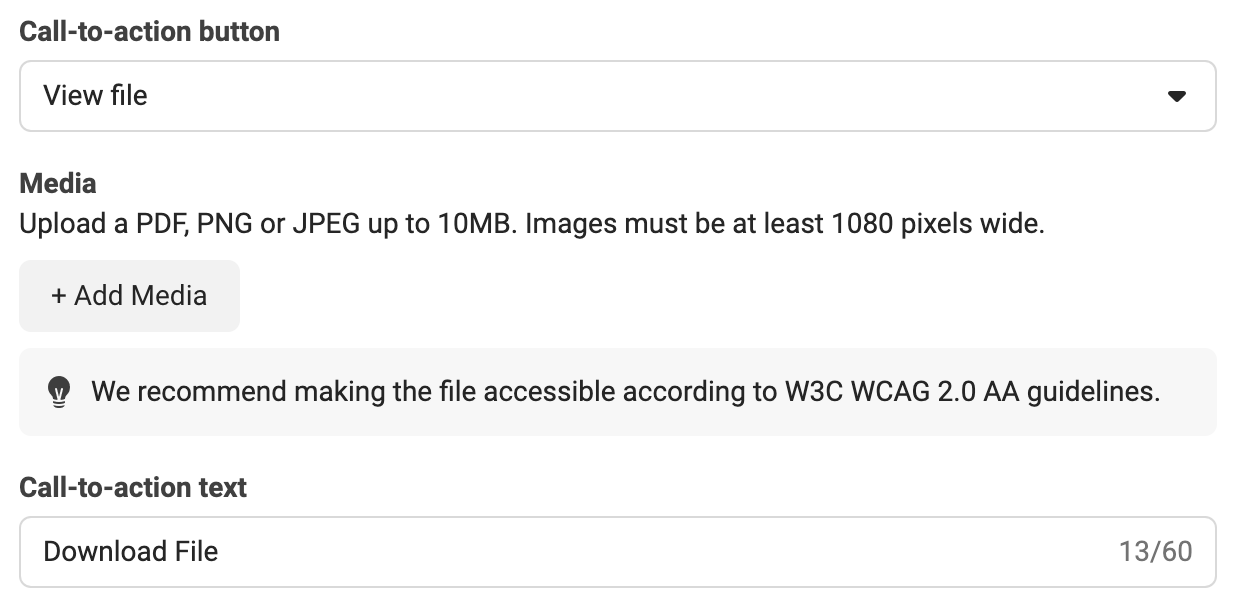Screen dimensions: 1236x610
Task: Click the caret arrow on View file dropdown
Action: click(x=1177, y=96)
